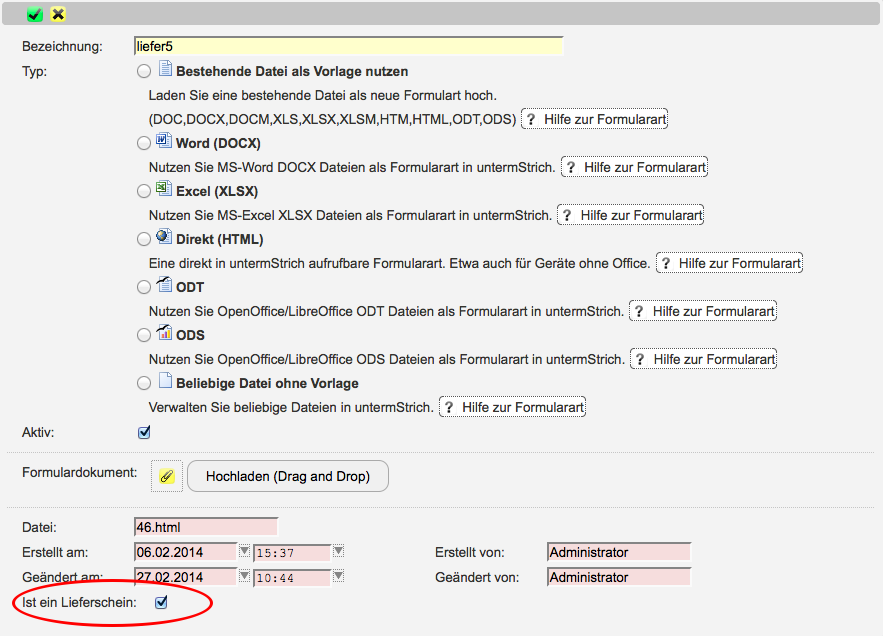Toggle the 'Ist ein Lieferschein' checkbox

[160, 602]
